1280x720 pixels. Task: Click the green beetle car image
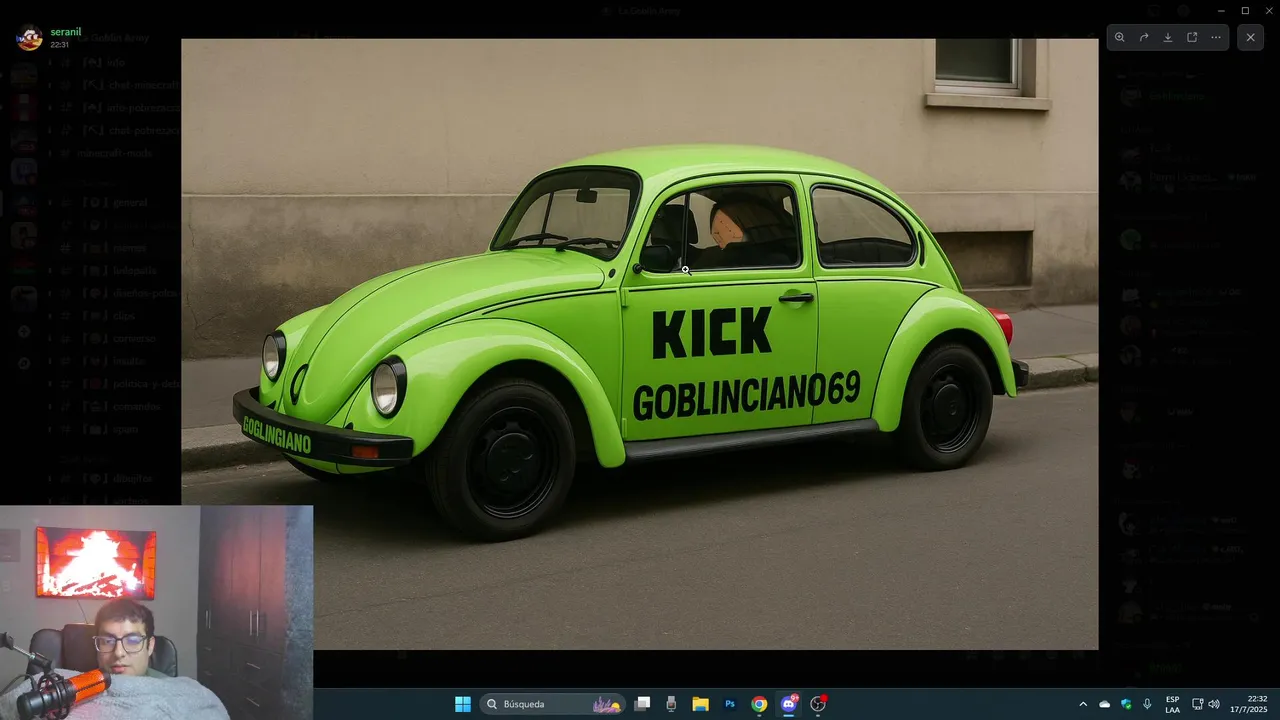639,344
